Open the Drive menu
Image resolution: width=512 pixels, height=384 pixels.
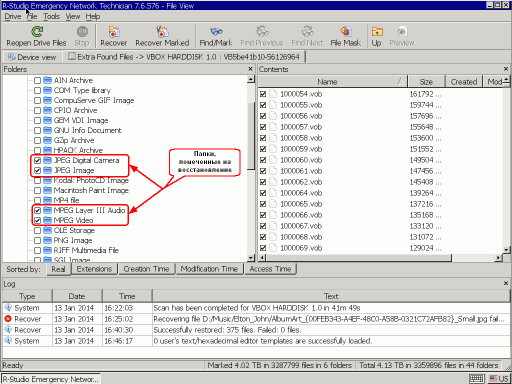pos(13,16)
